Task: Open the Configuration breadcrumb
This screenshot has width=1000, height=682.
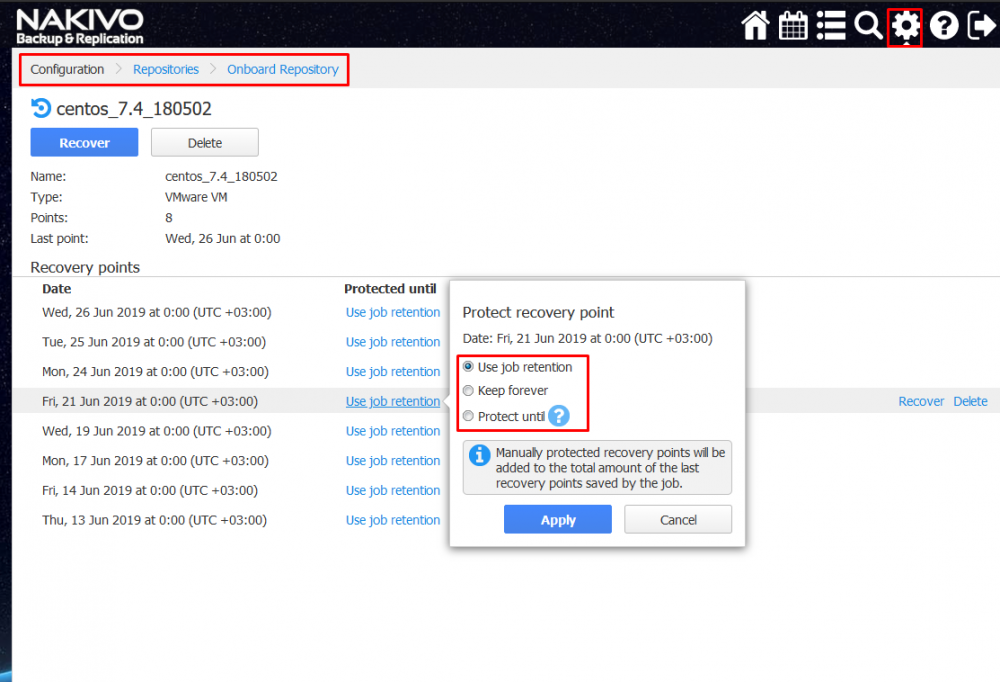Action: 67,70
